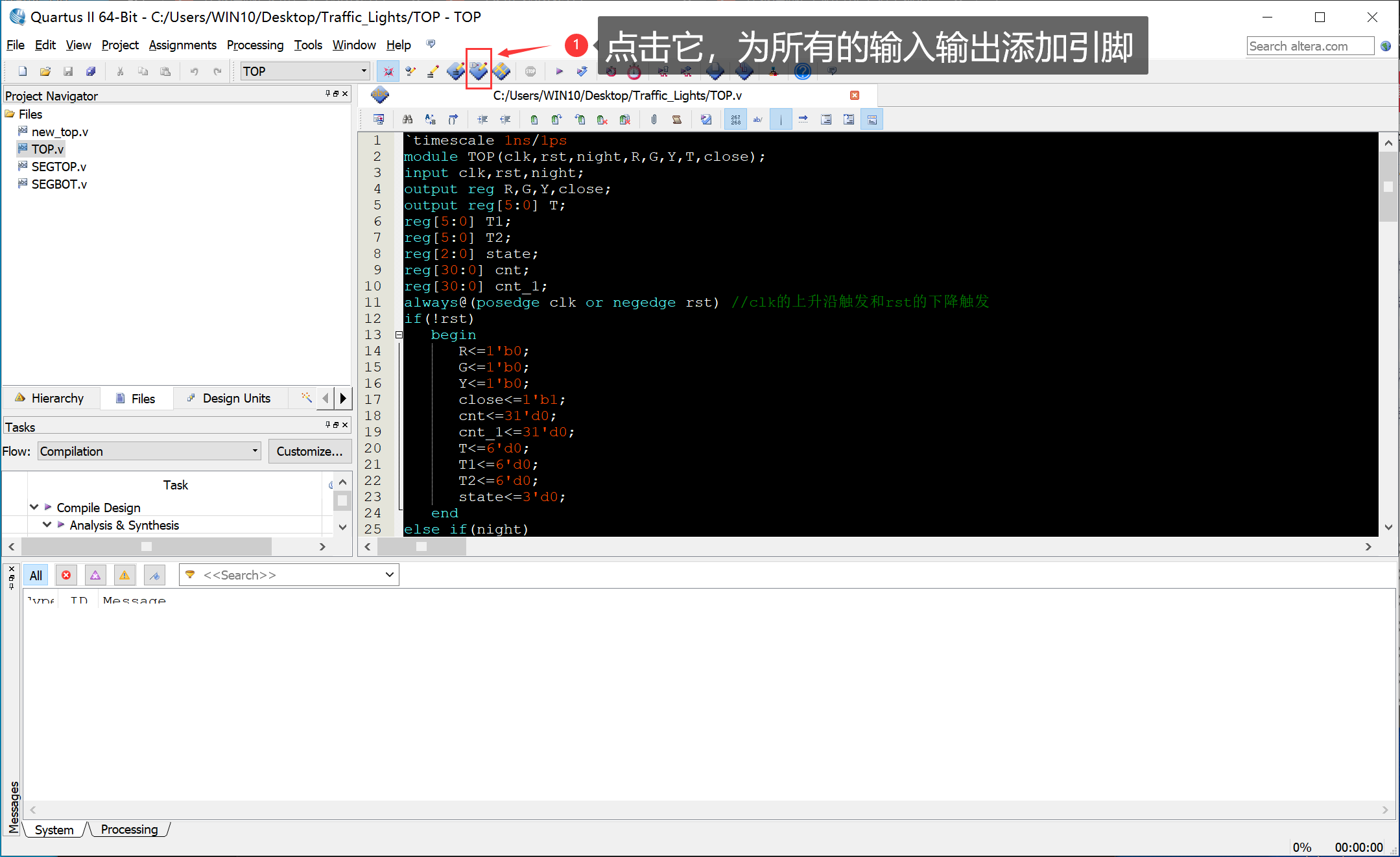Click the Customize button near Flow
Screen dimensions: 1400x857
click(x=310, y=451)
